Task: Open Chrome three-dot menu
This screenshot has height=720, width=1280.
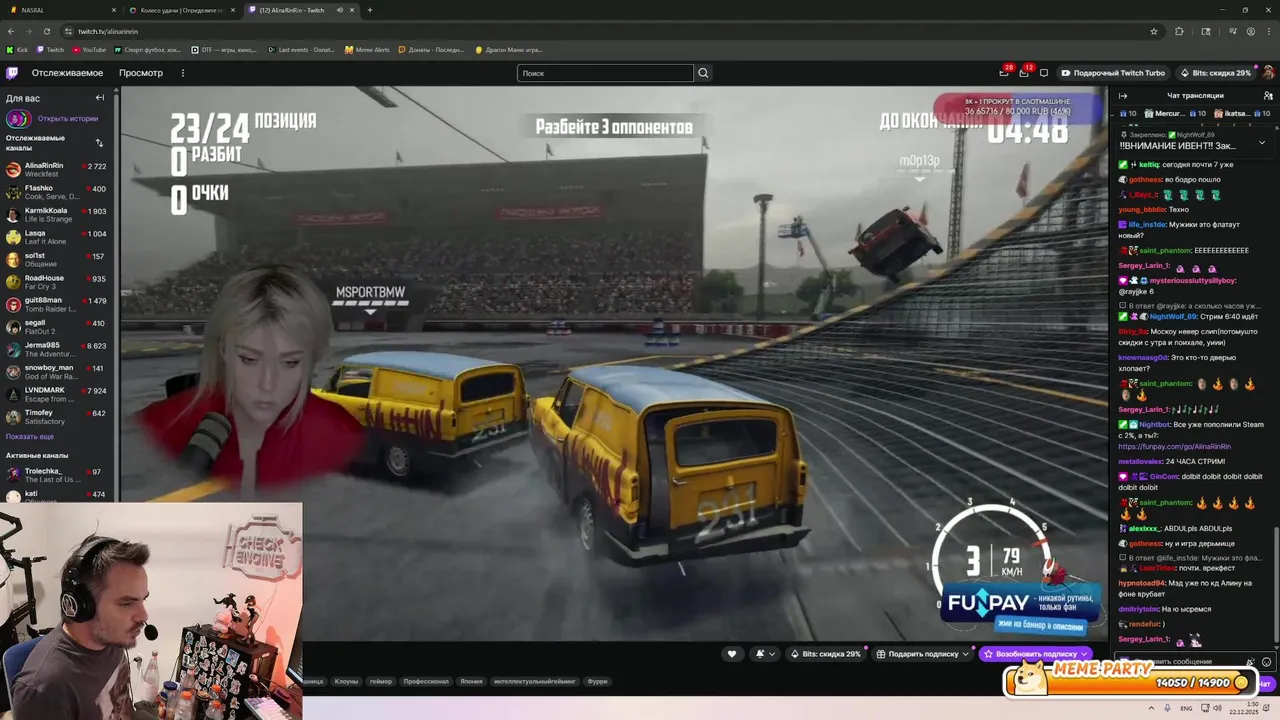Action: [x=1269, y=31]
